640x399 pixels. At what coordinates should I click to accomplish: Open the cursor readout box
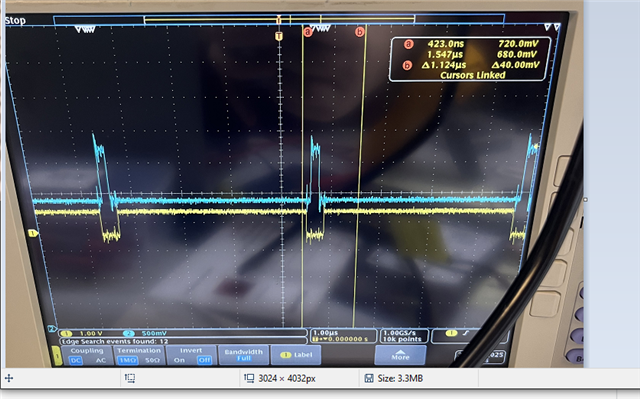470,59
